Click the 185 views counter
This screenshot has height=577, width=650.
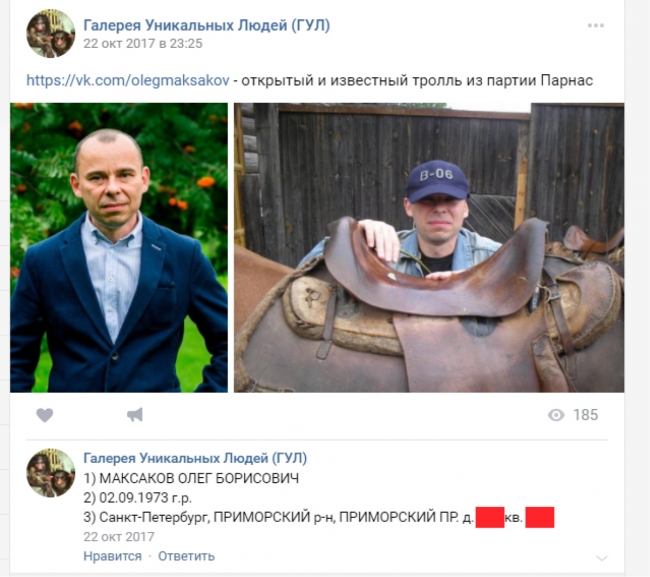(585, 415)
